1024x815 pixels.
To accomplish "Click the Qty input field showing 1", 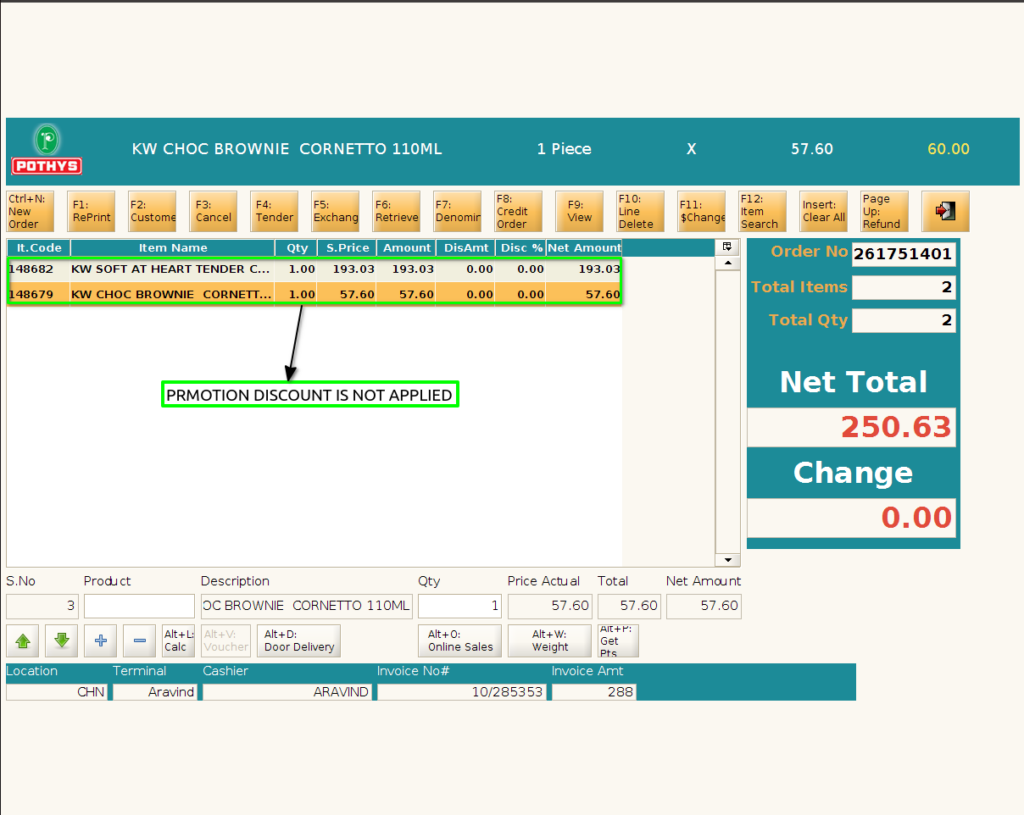I will pos(460,605).
